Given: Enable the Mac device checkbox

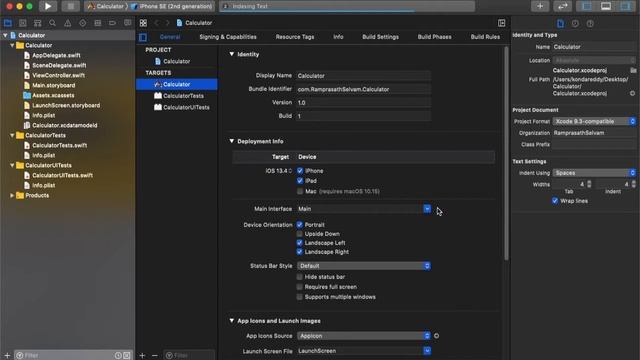Looking at the screenshot, I should click(x=300, y=191).
